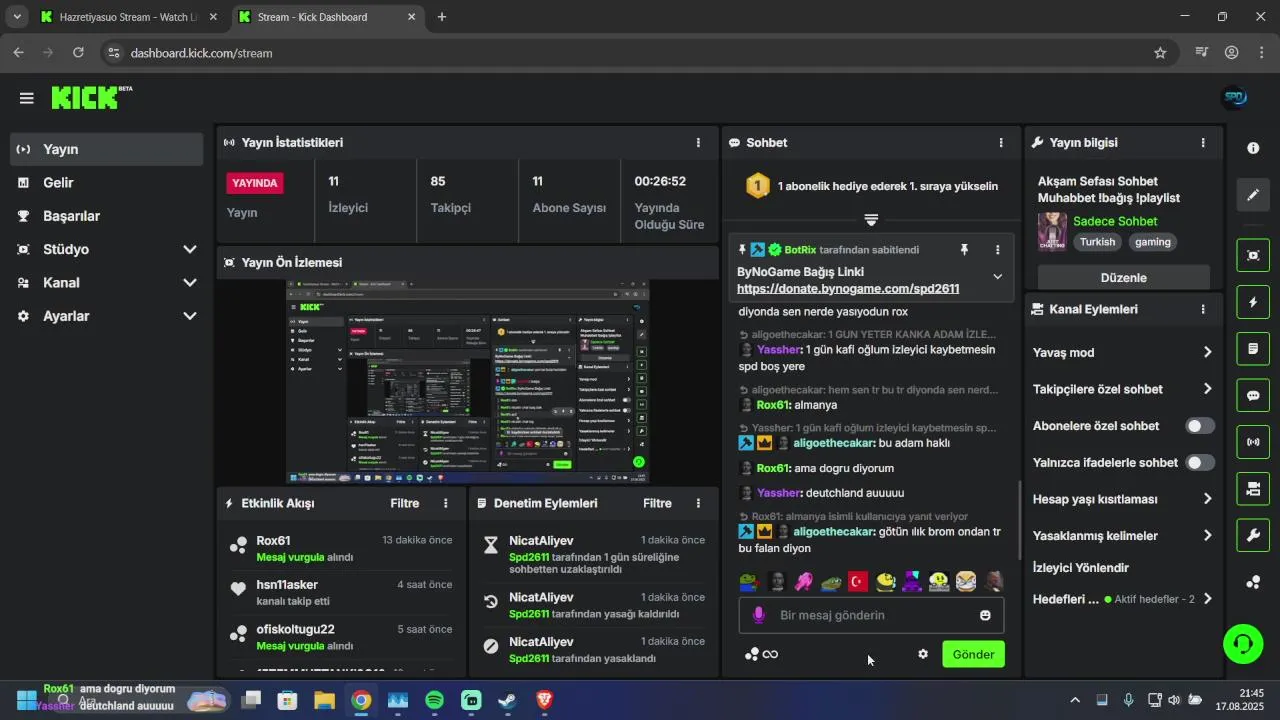Click the Bir mesaj gönderin input field
Viewport: 1280px width, 720px height.
871,615
